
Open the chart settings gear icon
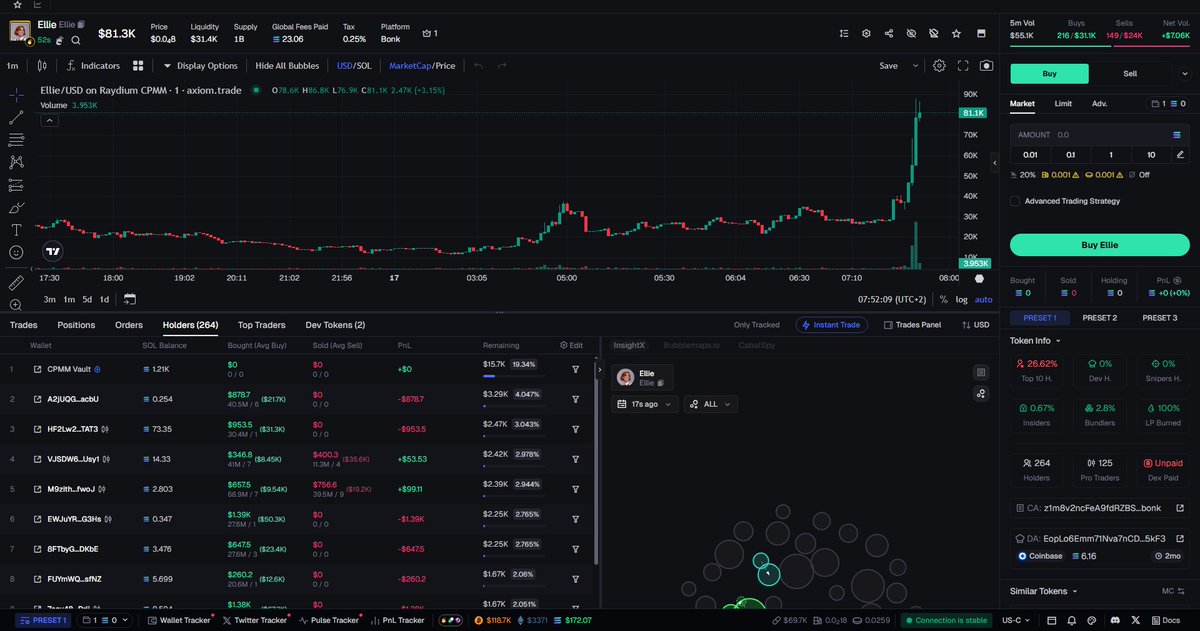[x=939, y=66]
